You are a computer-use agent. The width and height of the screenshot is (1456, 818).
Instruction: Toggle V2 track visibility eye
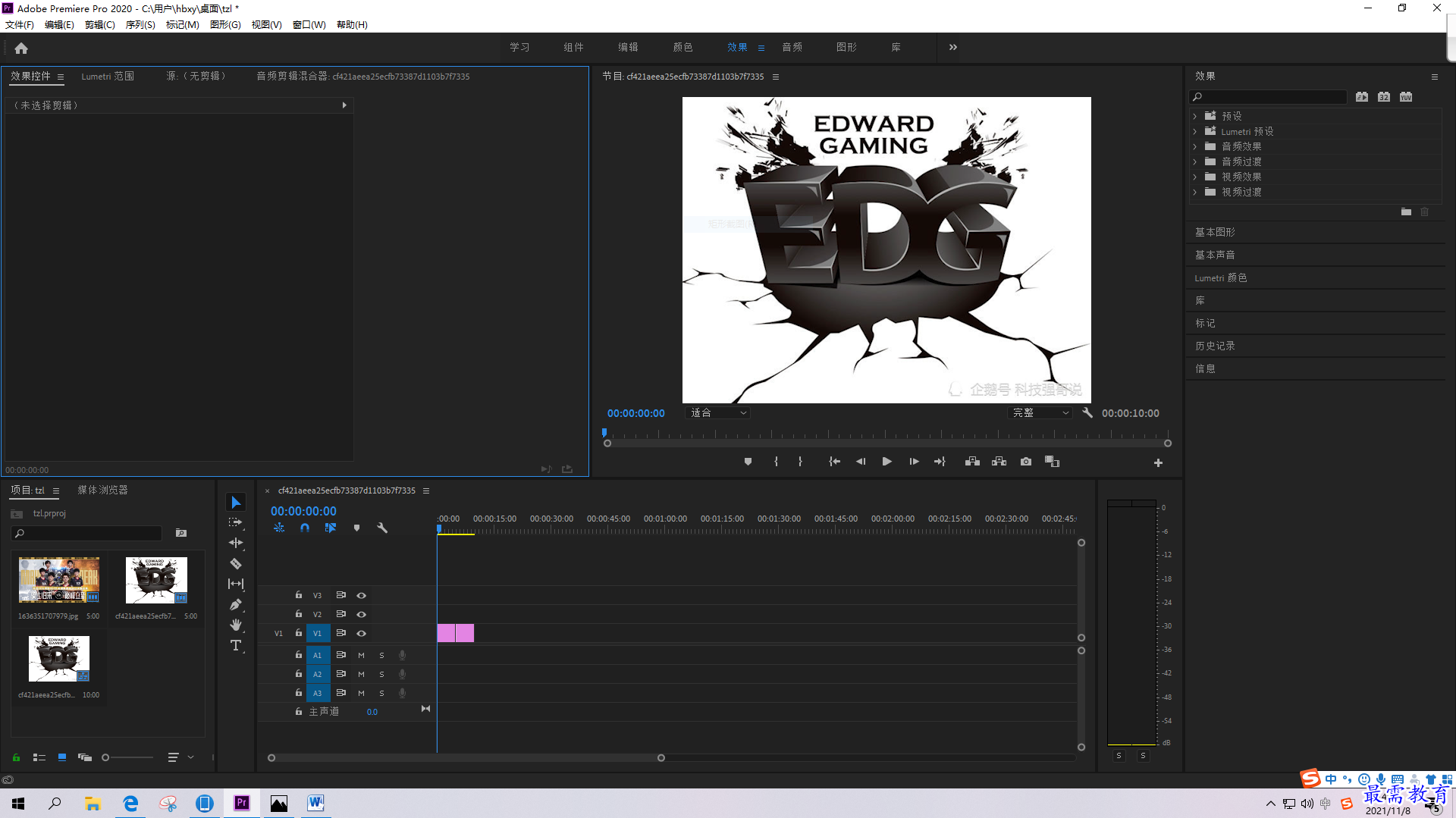[362, 614]
